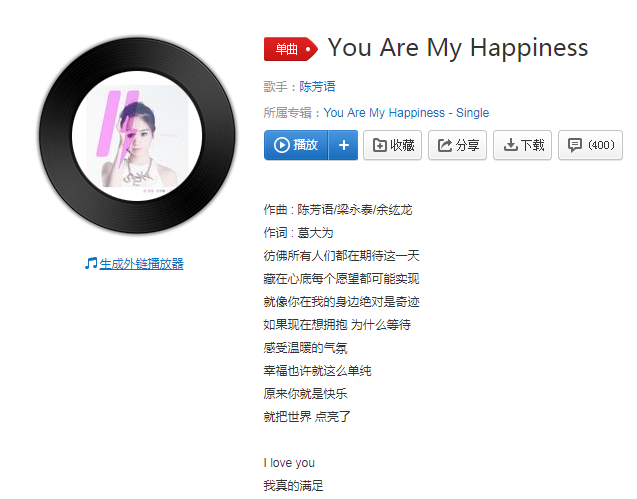Click the red 单曲 tag badge
Viewport: 637px width, 499px height.
(x=290, y=49)
